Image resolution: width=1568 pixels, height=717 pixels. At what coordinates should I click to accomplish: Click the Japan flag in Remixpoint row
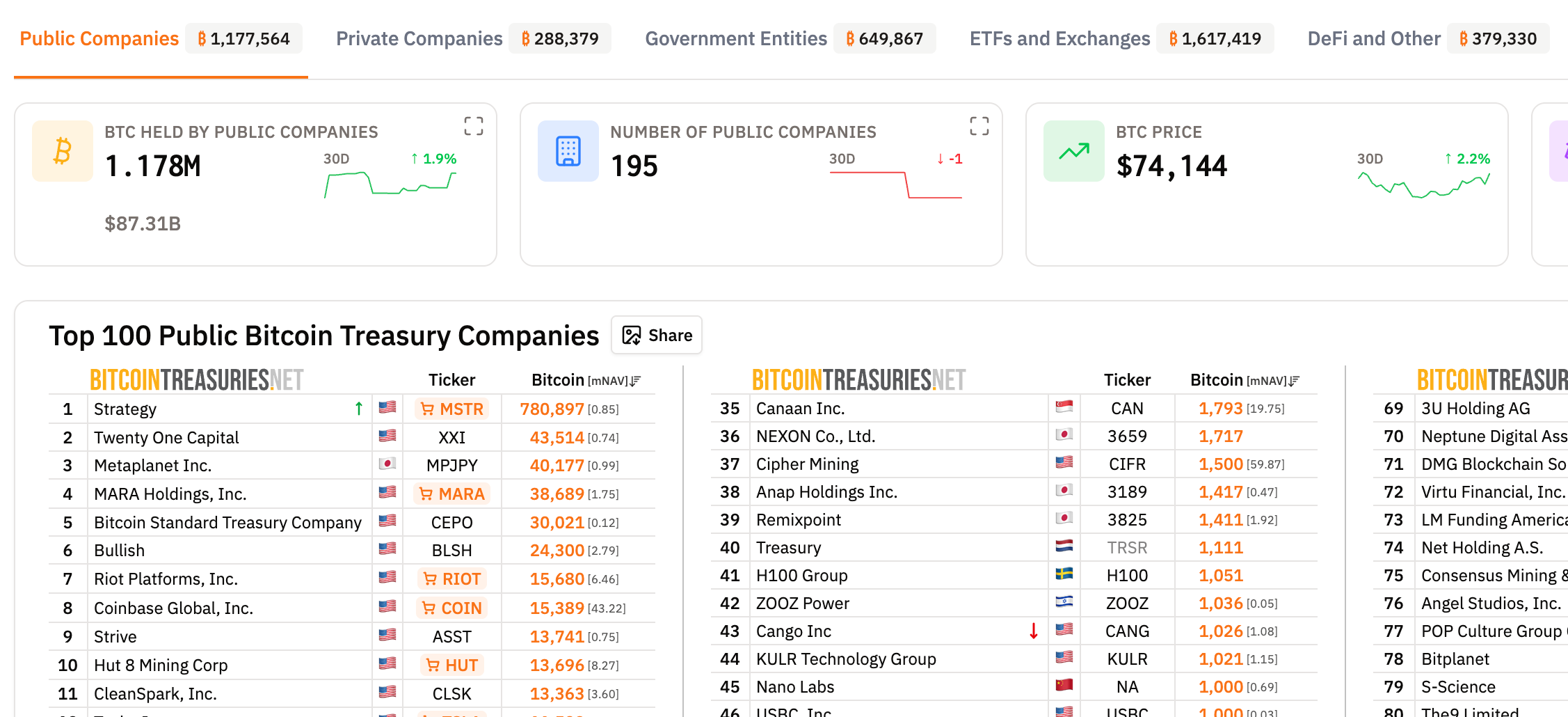click(1064, 518)
